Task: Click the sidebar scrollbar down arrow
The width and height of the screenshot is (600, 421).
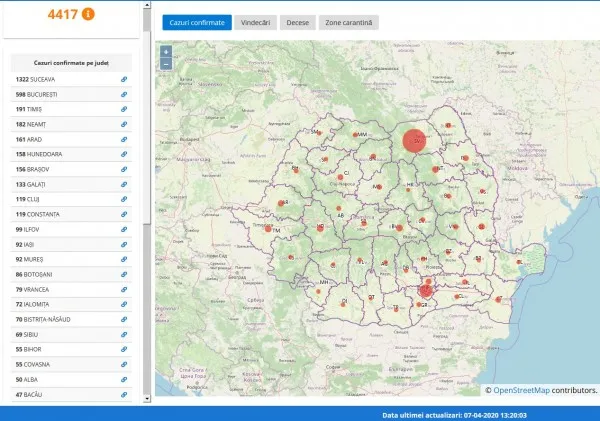Action: (147, 398)
